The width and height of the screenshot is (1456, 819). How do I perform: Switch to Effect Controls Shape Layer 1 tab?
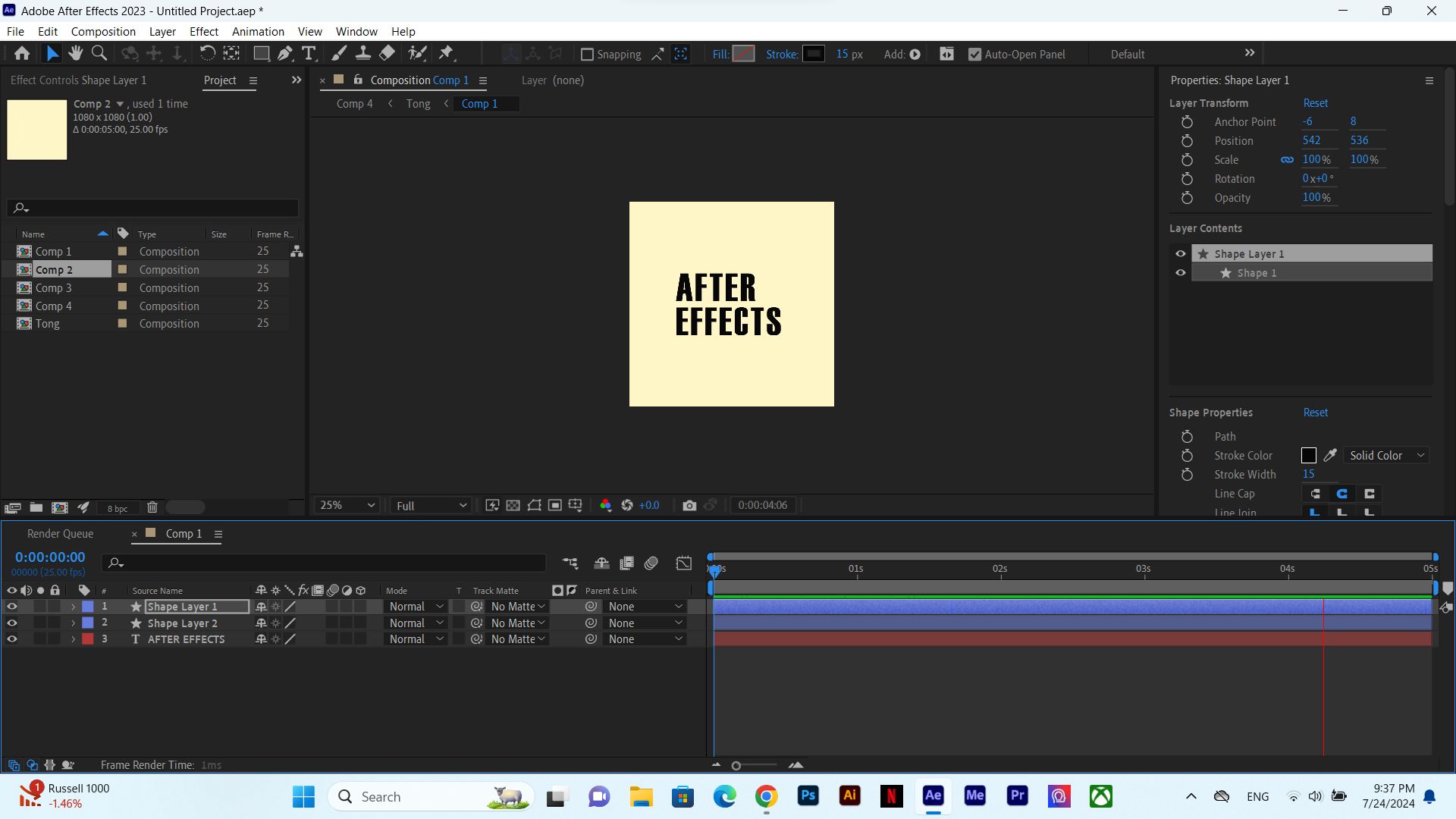click(78, 80)
